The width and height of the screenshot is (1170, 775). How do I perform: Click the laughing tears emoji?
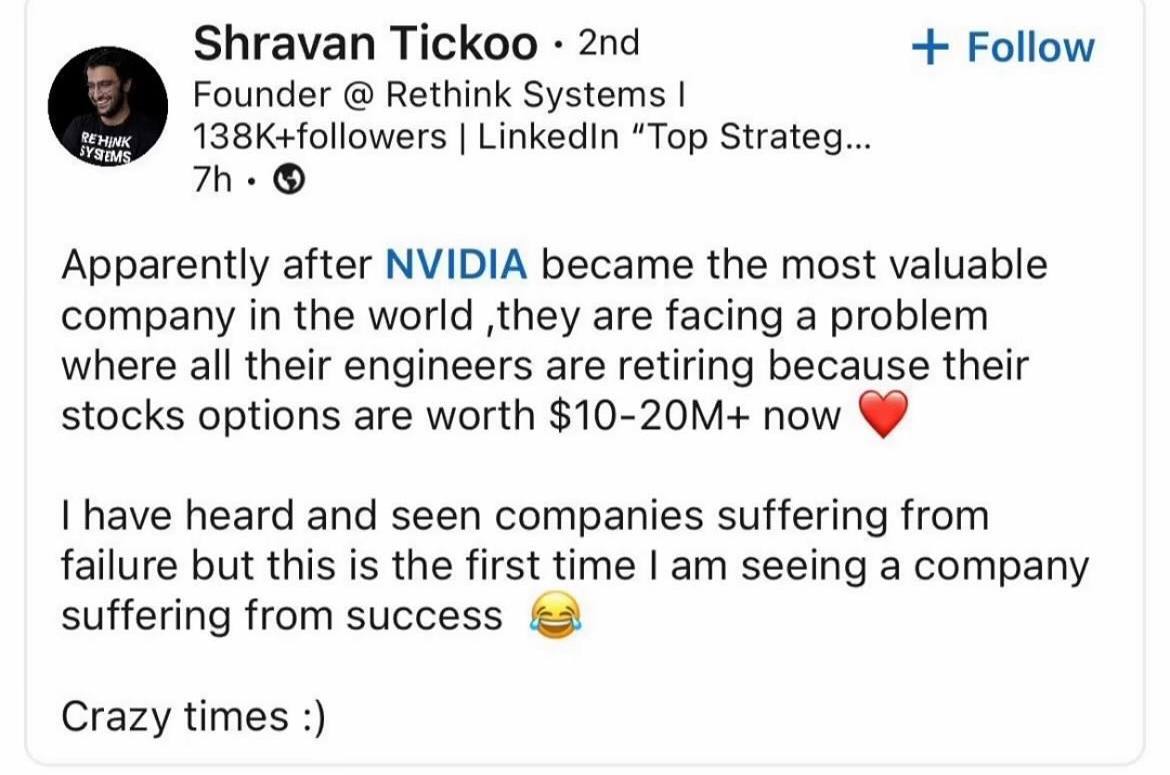[555, 615]
